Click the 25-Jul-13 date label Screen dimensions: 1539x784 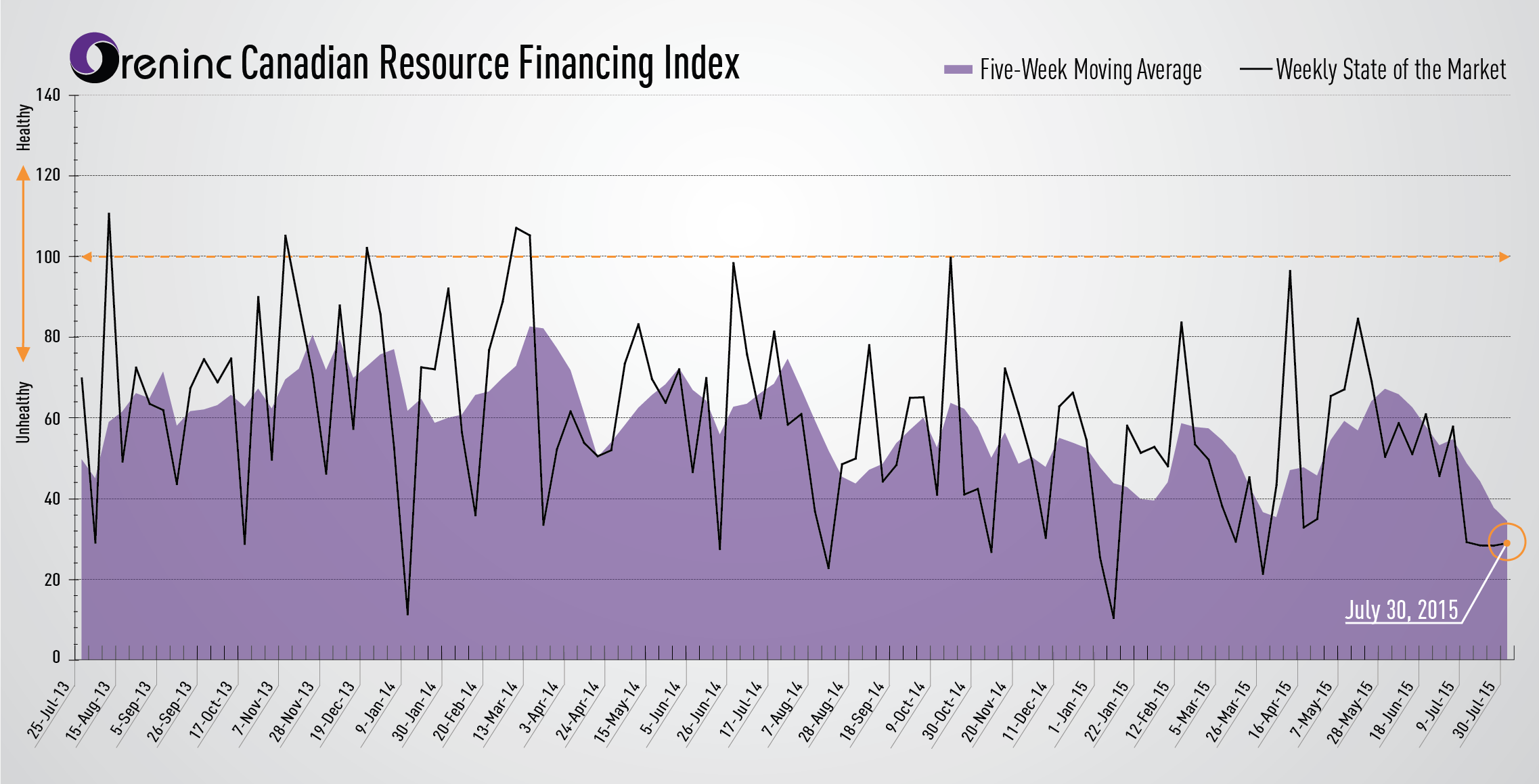[x=49, y=709]
